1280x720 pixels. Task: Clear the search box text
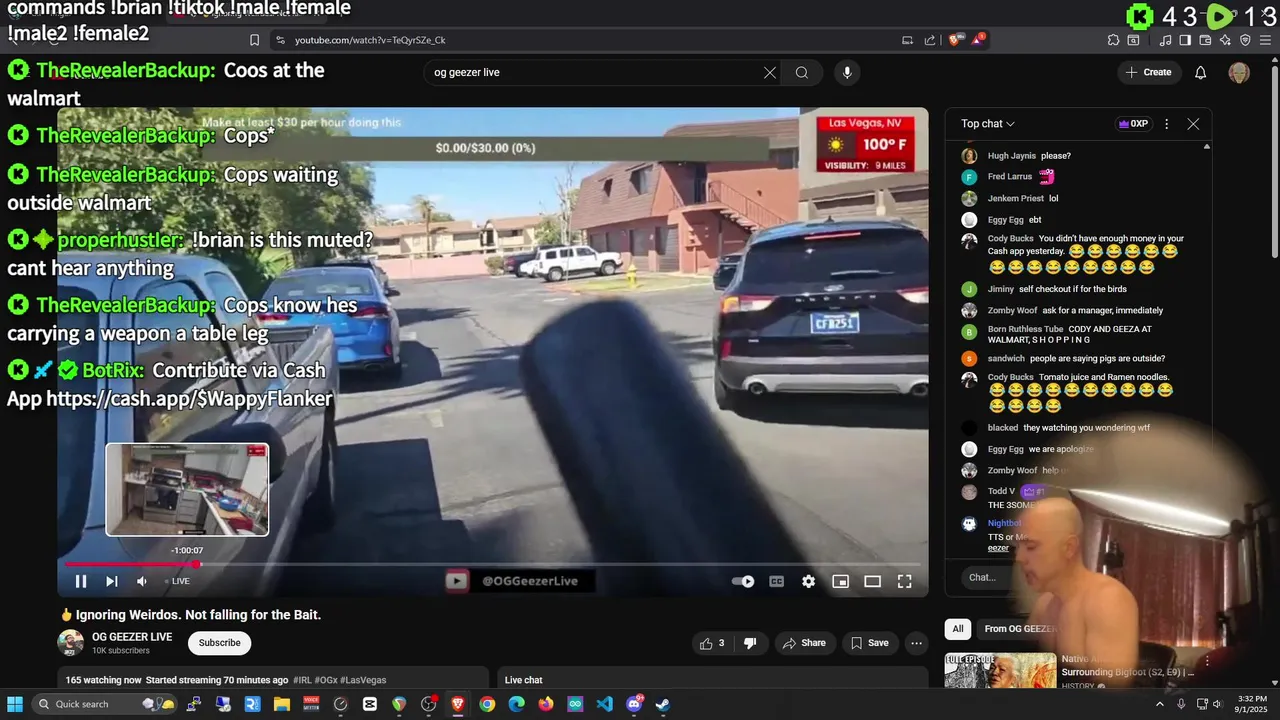770,72
